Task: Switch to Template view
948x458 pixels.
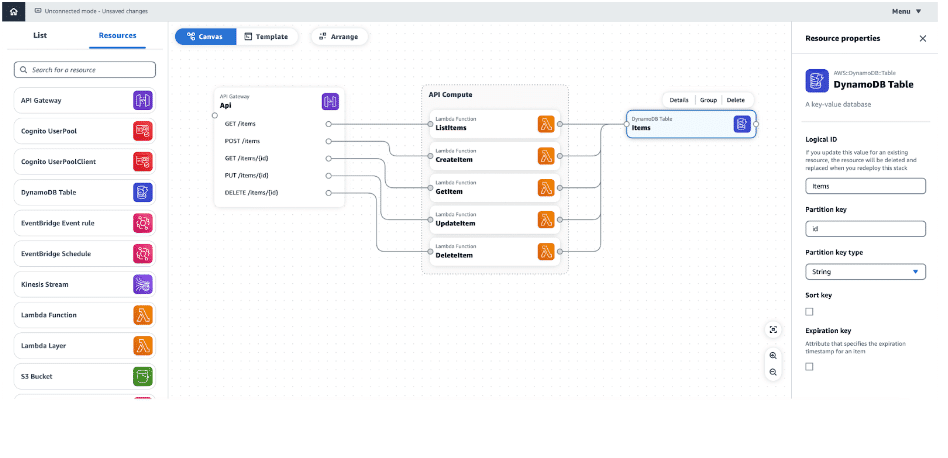Action: click(266, 36)
